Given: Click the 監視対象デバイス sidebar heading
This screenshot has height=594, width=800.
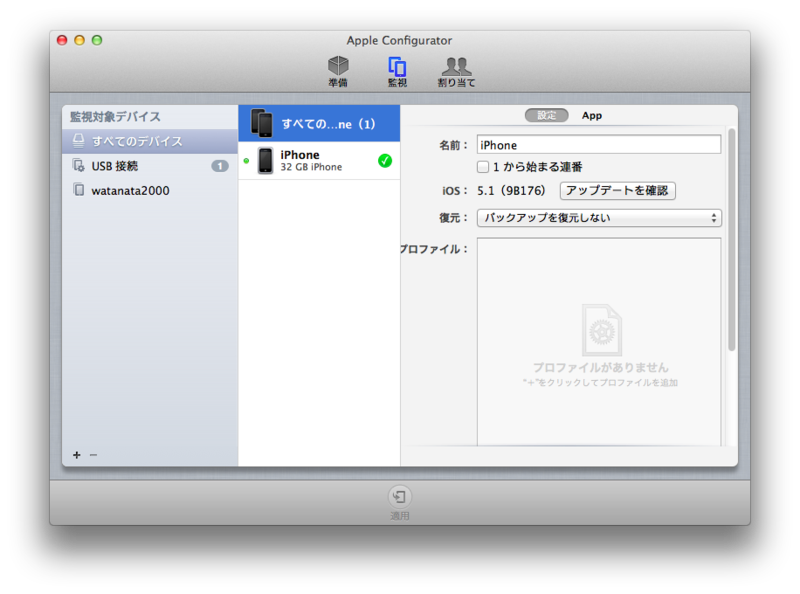Looking at the screenshot, I should 115,117.
